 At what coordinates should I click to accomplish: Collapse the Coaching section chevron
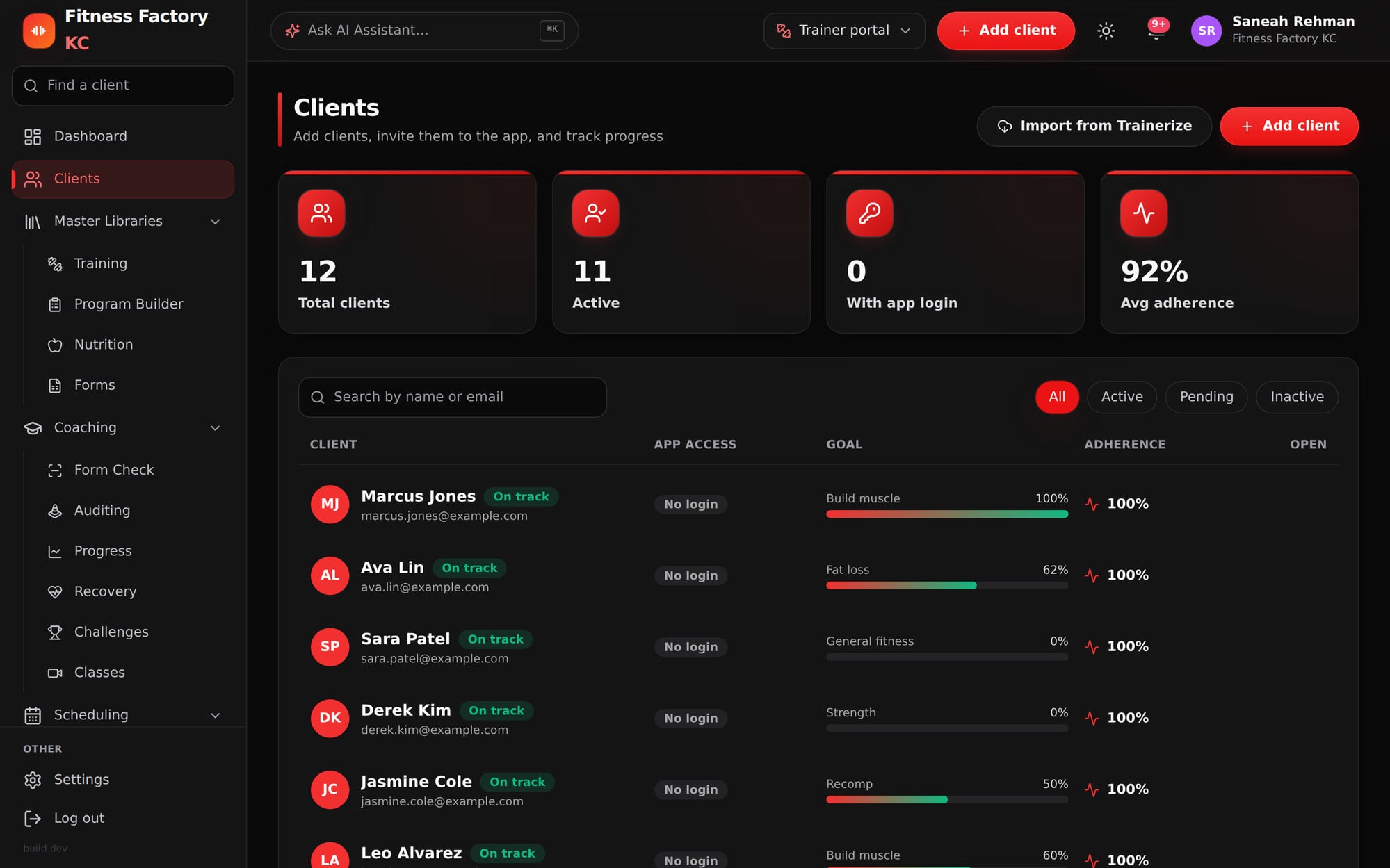click(215, 428)
